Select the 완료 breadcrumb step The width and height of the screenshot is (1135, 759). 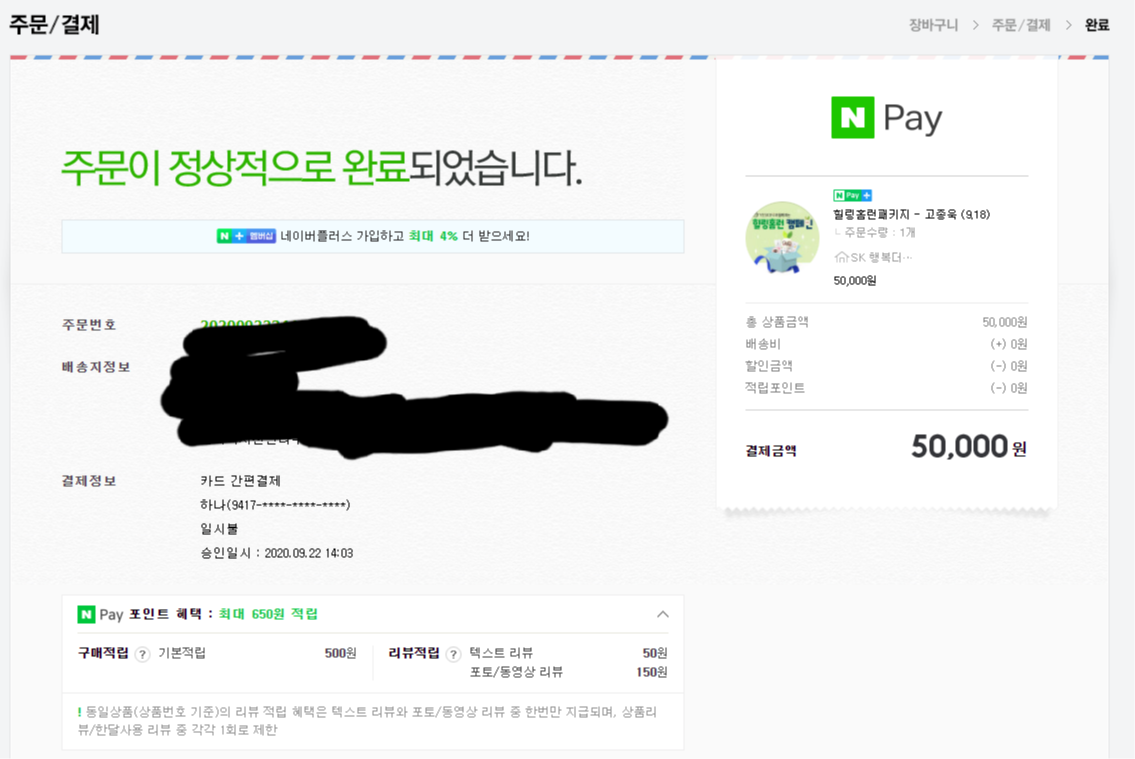(1097, 25)
